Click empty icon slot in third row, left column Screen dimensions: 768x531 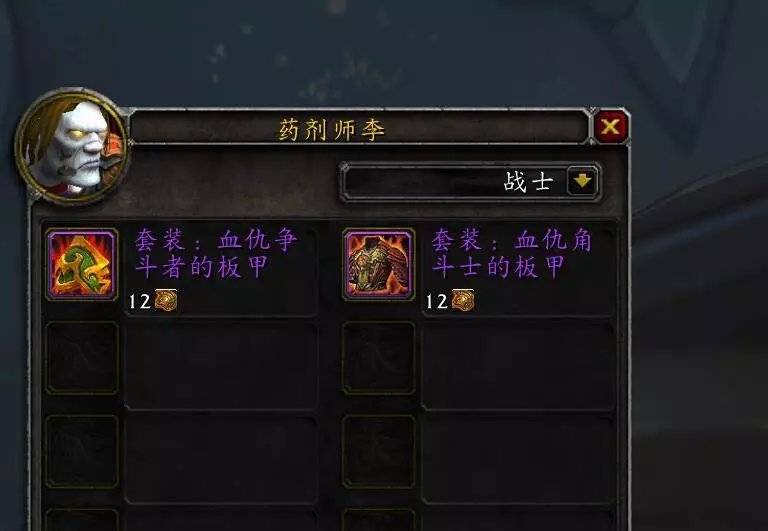[x=82, y=452]
